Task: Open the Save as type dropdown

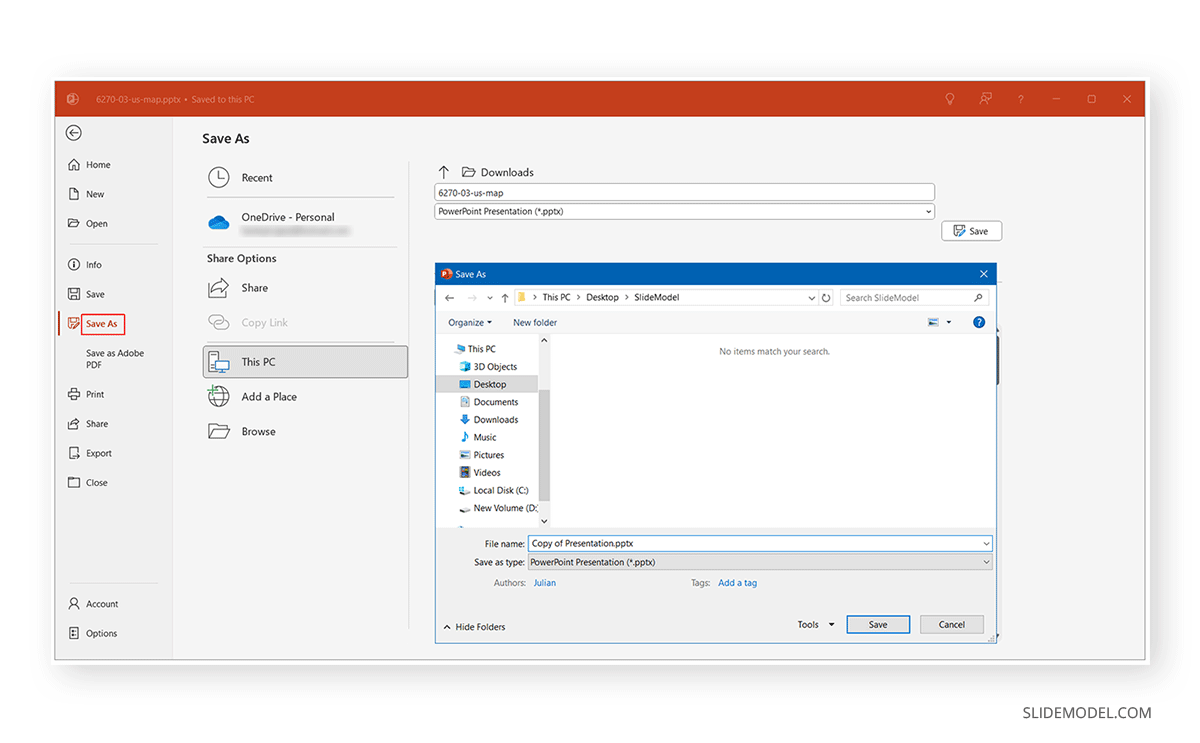Action: point(759,563)
